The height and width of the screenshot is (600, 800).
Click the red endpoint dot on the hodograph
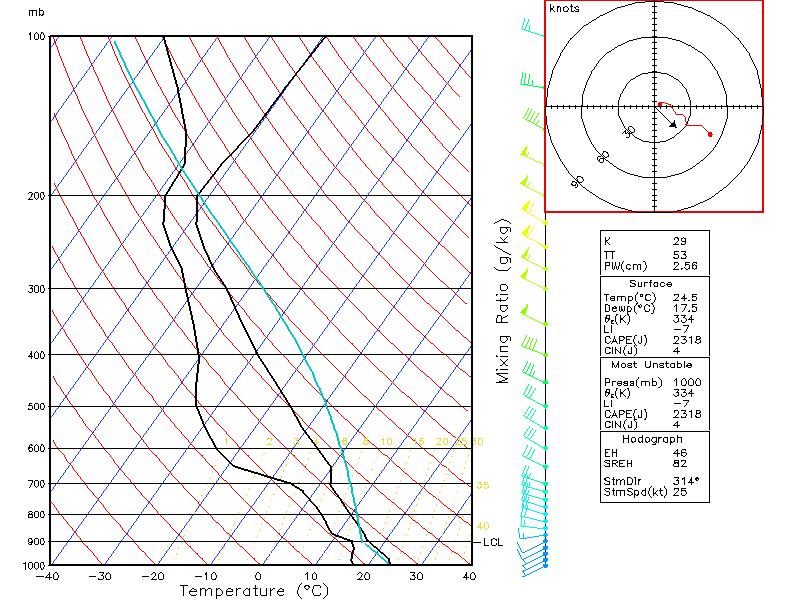pos(710,133)
